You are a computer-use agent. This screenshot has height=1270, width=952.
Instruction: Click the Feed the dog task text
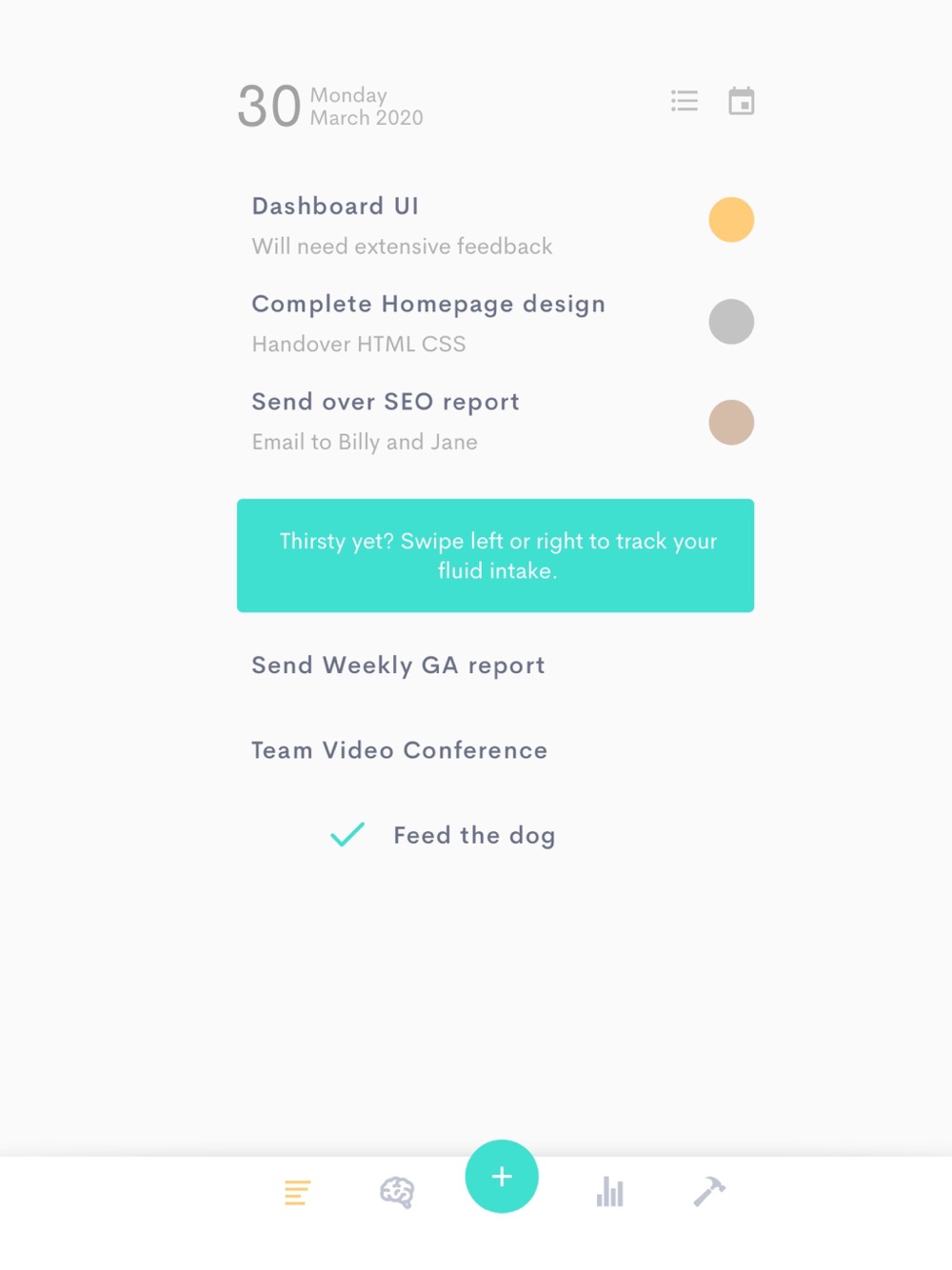(474, 836)
